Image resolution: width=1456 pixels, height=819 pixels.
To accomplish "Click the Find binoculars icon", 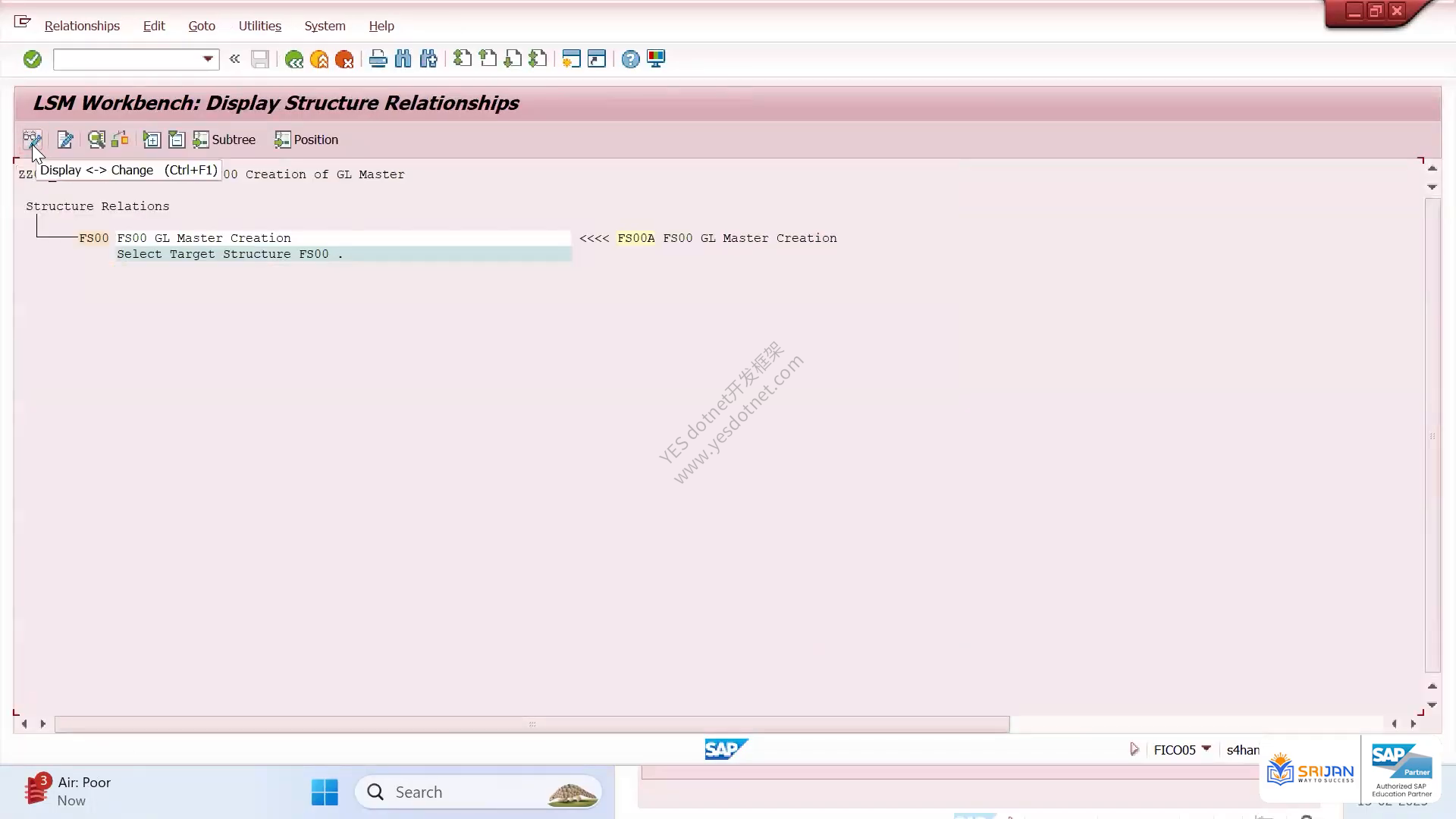I will pyautogui.click(x=403, y=59).
